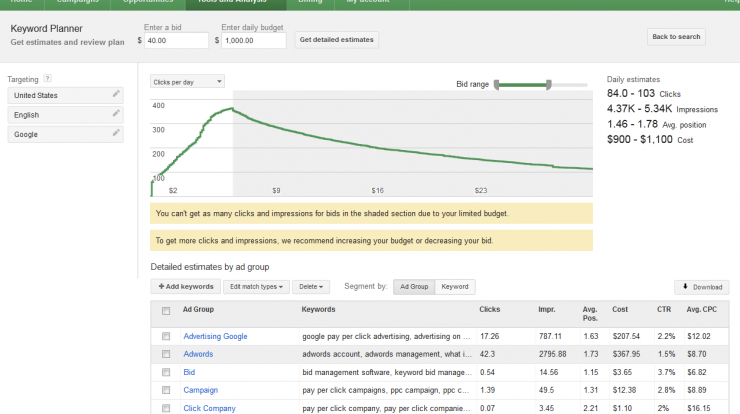Screen dimensions: 740x414
Task: Check the Bid row checkbox
Action: [x=166, y=372]
